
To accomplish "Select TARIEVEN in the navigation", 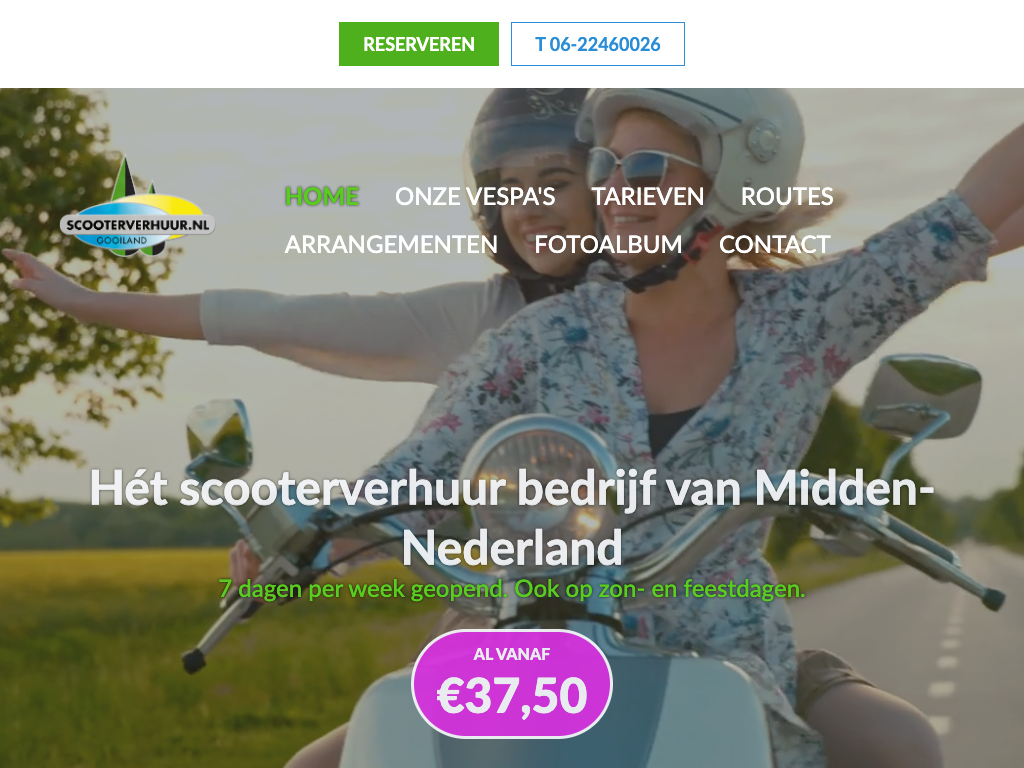I will pos(648,196).
